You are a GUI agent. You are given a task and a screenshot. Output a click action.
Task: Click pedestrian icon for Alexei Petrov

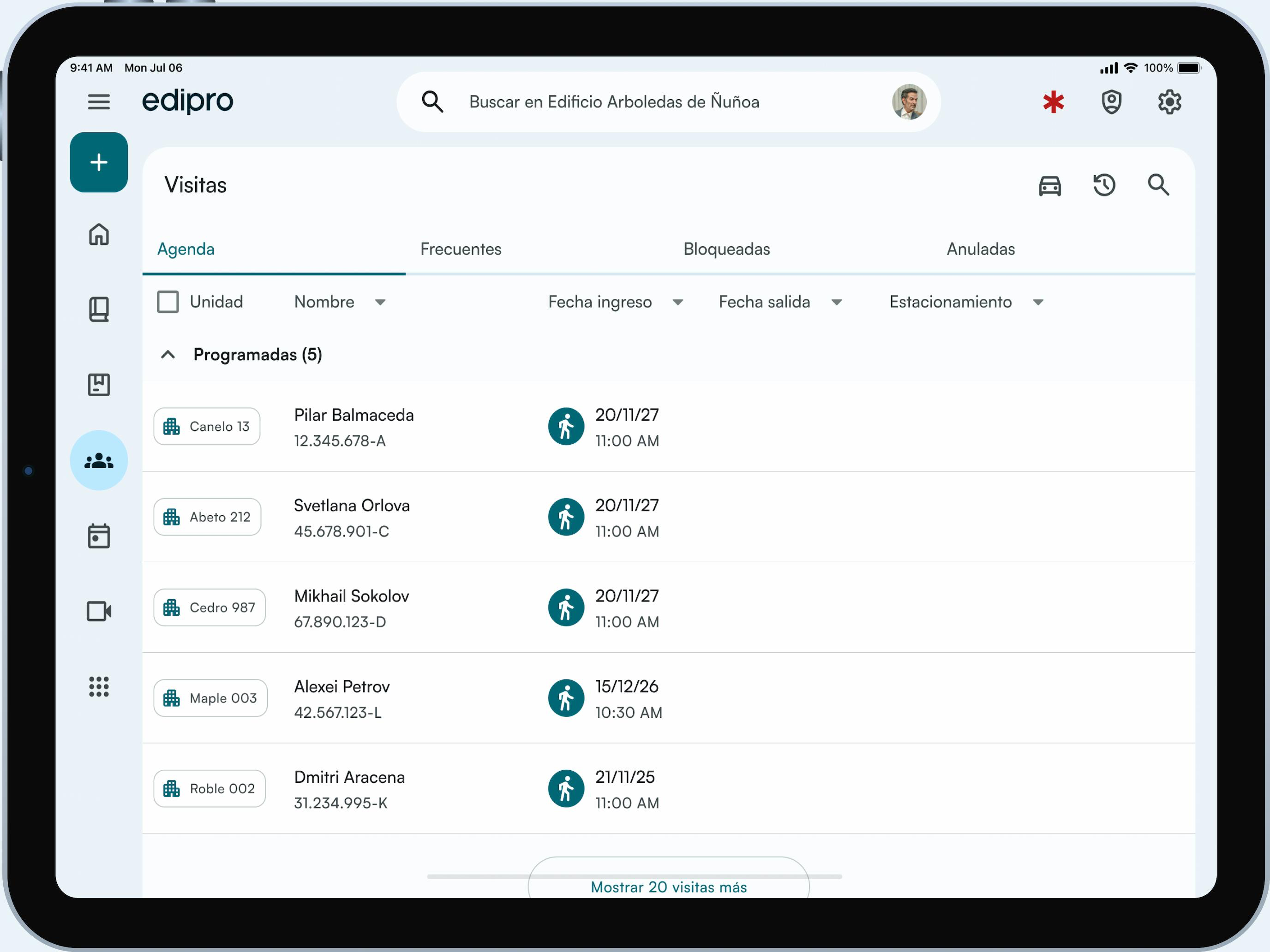[566, 698]
